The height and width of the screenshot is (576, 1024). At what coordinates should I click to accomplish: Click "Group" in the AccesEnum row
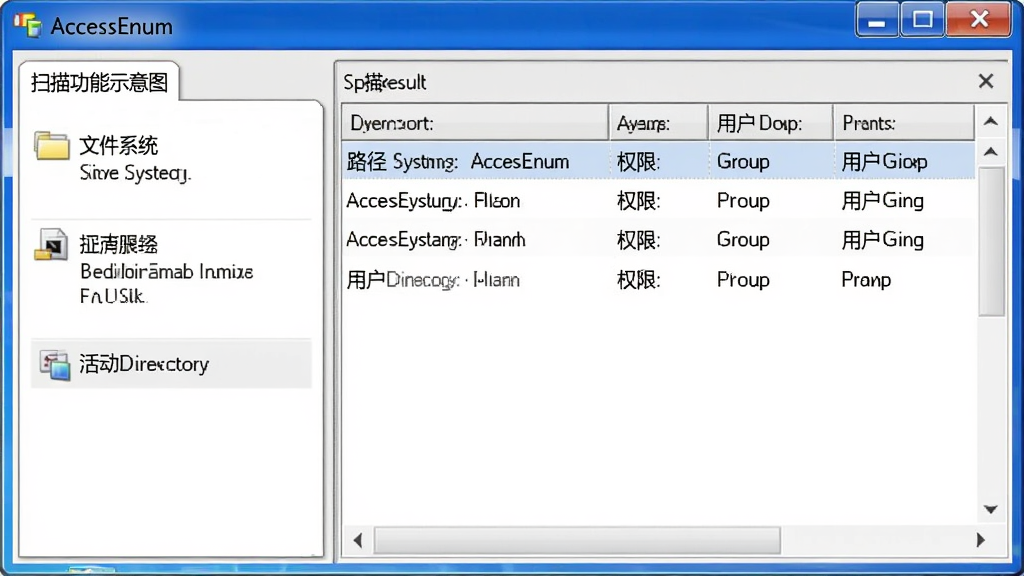743,162
